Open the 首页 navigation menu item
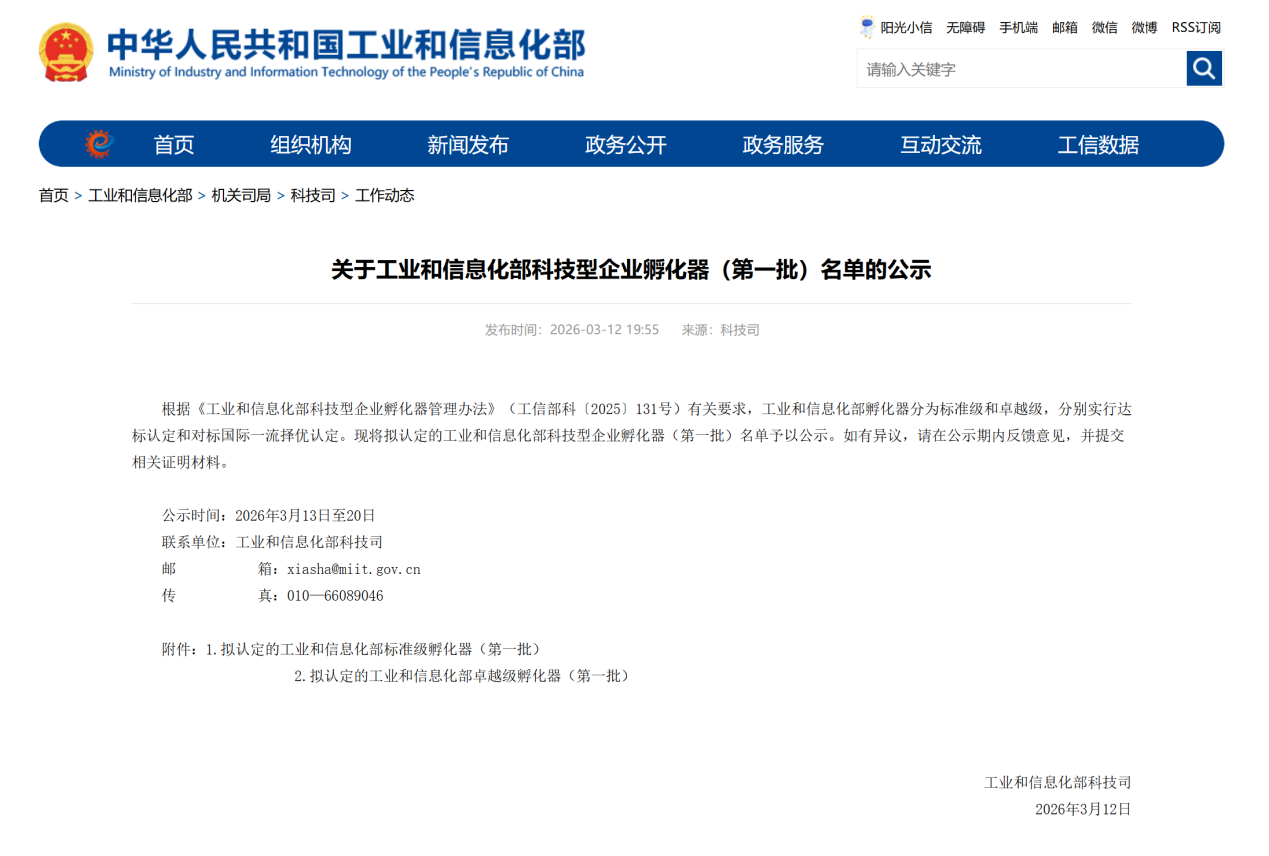1269x856 pixels. tap(174, 145)
